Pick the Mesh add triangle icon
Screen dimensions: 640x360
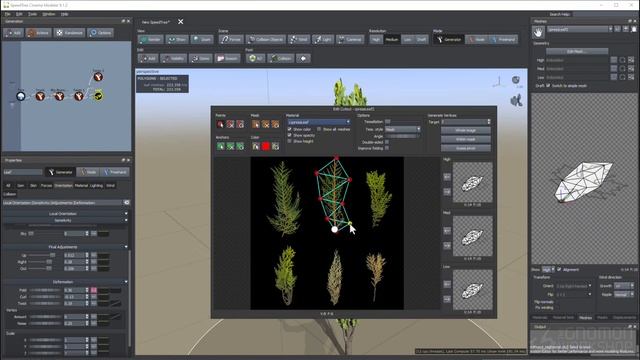(x=256, y=124)
